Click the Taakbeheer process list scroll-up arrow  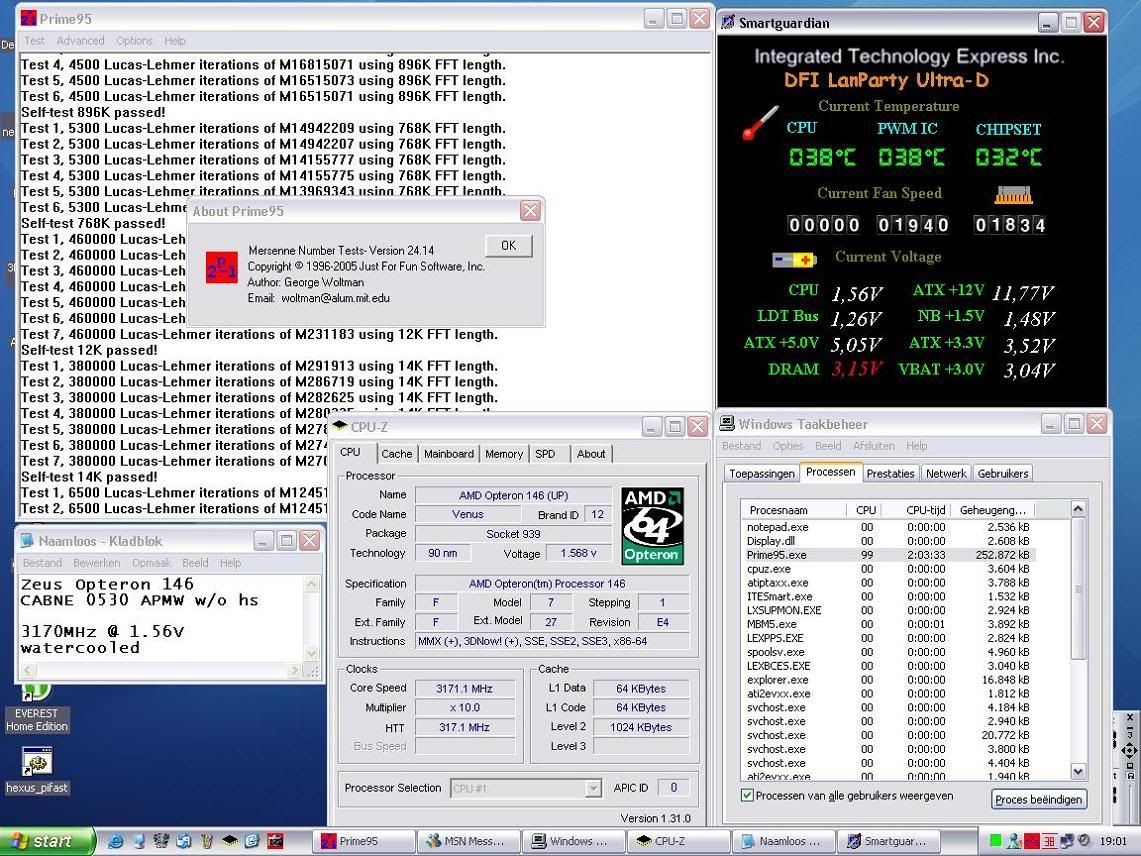click(x=1078, y=508)
